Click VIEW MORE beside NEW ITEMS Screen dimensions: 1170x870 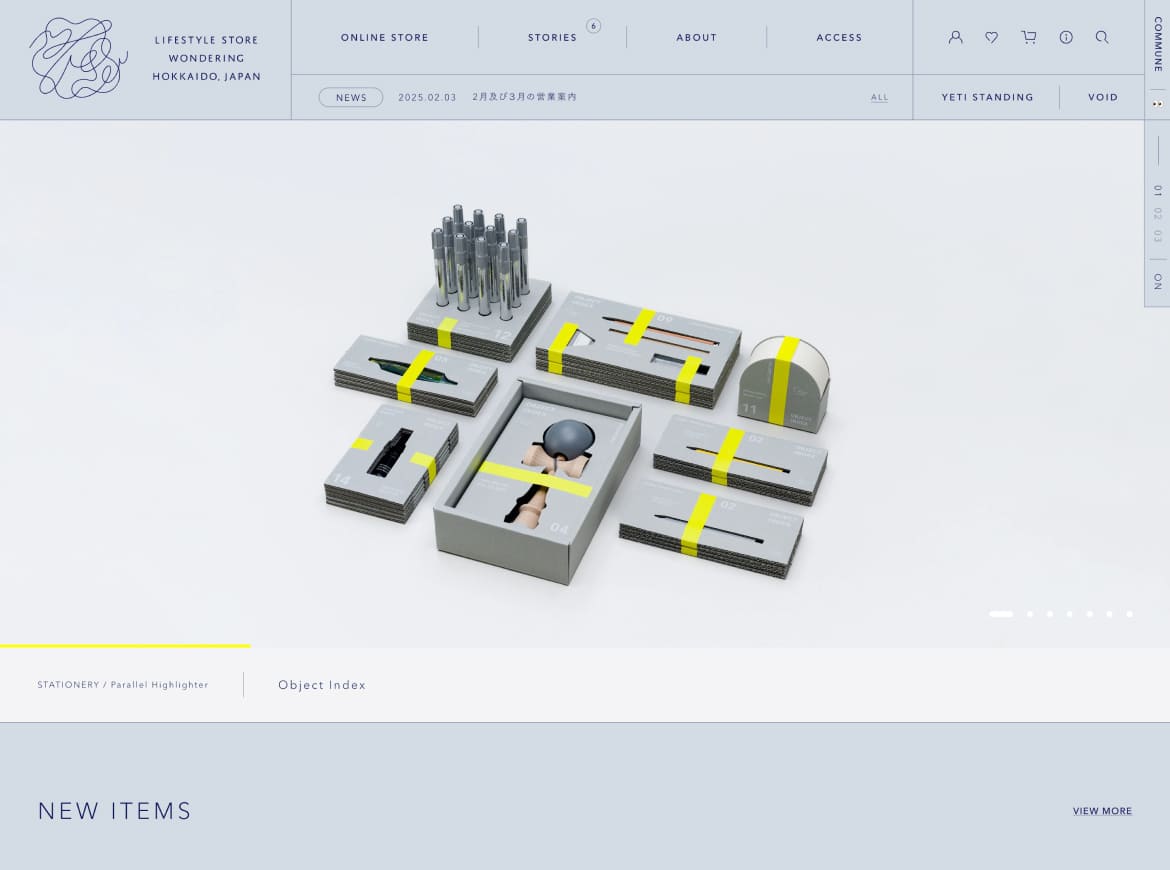1102,811
